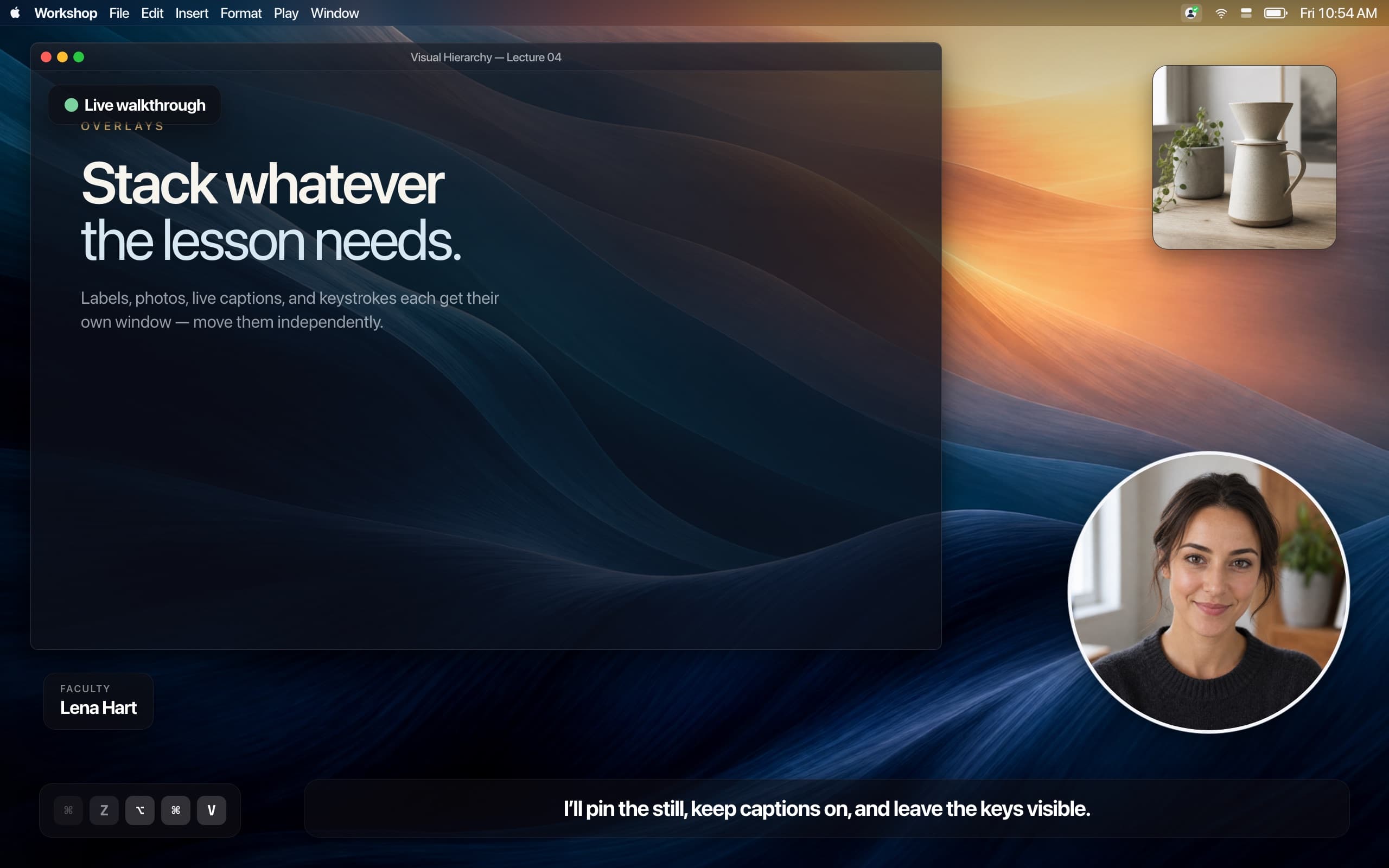Open the File menu
Image resolution: width=1389 pixels, height=868 pixels.
pos(119,12)
